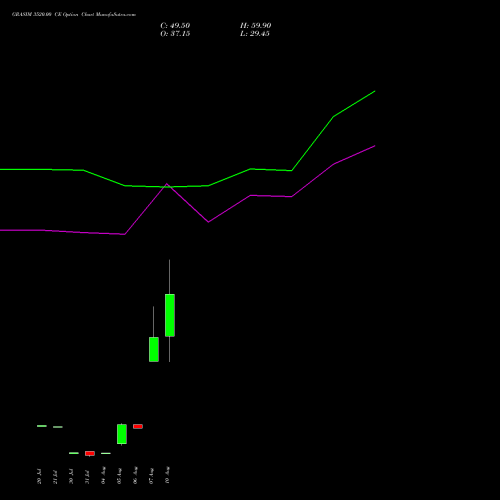This screenshot has width=500, height=500.
Task: Click the close value C: 49.50
Action: [175, 26]
